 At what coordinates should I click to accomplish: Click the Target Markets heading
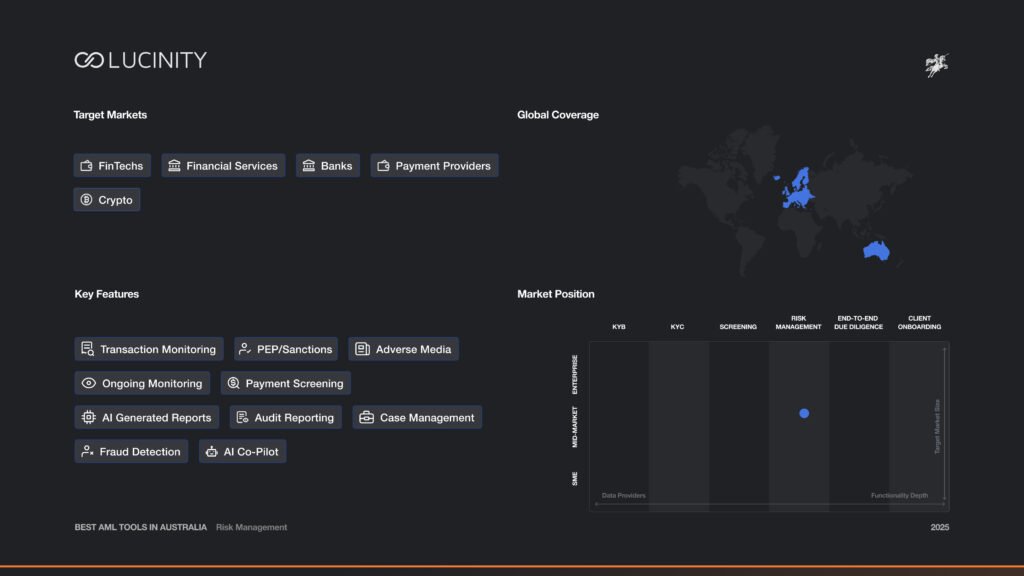(110, 115)
